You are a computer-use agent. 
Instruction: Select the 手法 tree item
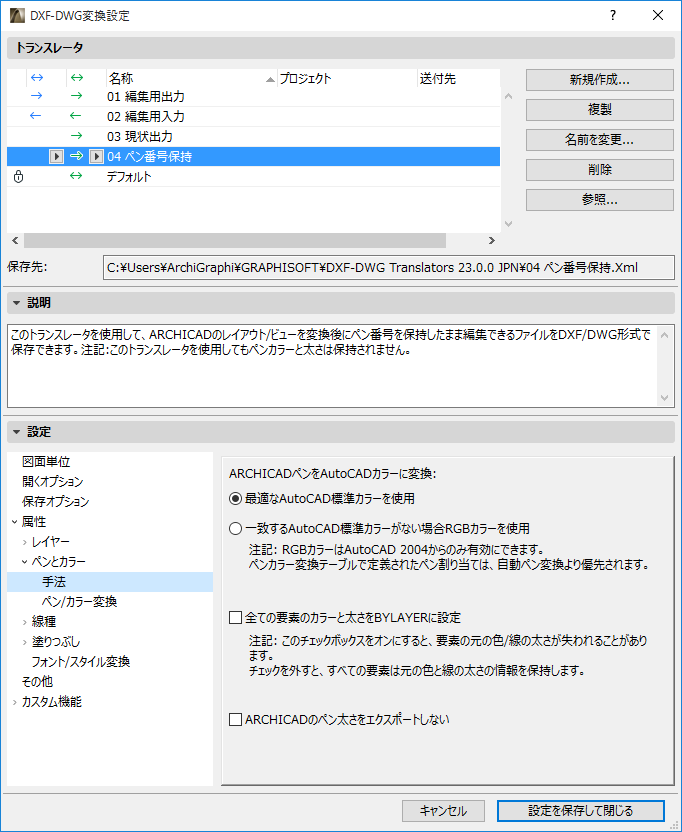pyautogui.click(x=110, y=582)
